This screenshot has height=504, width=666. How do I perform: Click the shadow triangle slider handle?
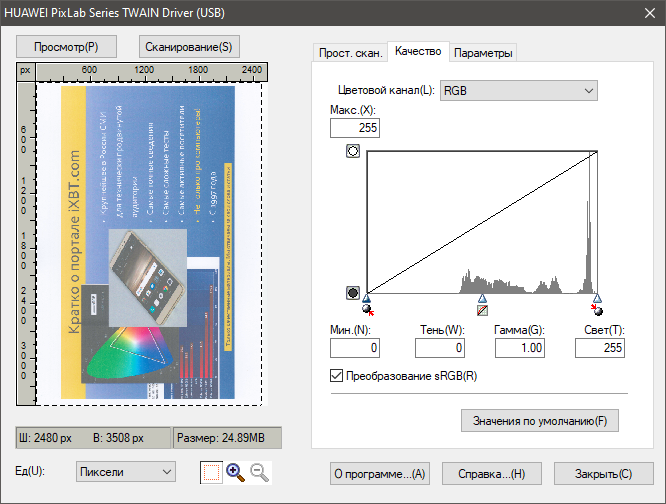pos(367,298)
